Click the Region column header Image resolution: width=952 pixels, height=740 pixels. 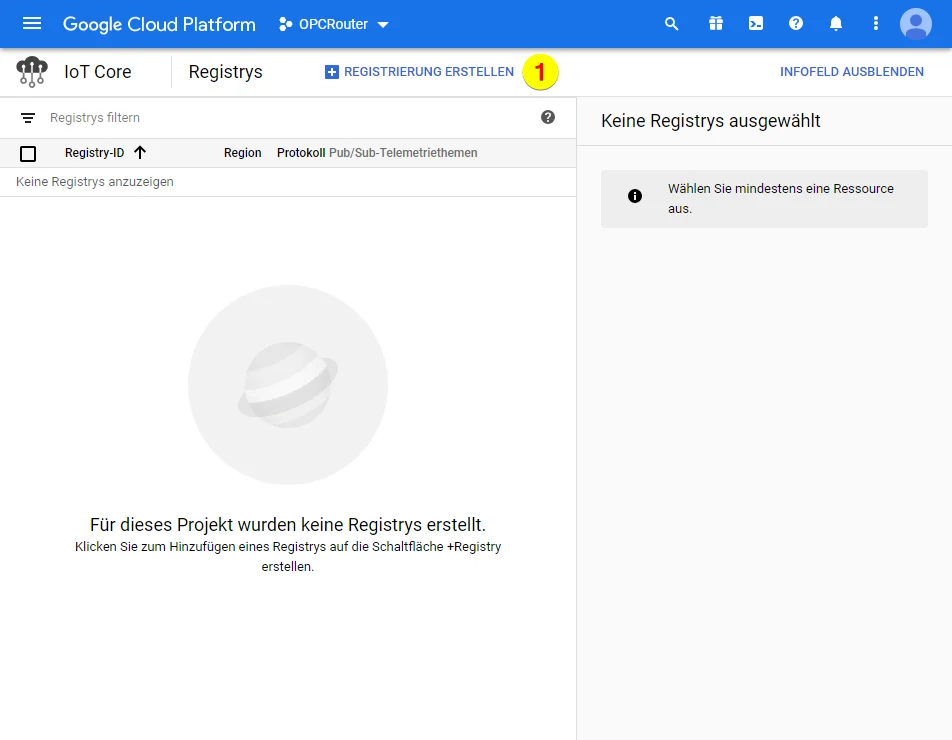click(x=242, y=153)
